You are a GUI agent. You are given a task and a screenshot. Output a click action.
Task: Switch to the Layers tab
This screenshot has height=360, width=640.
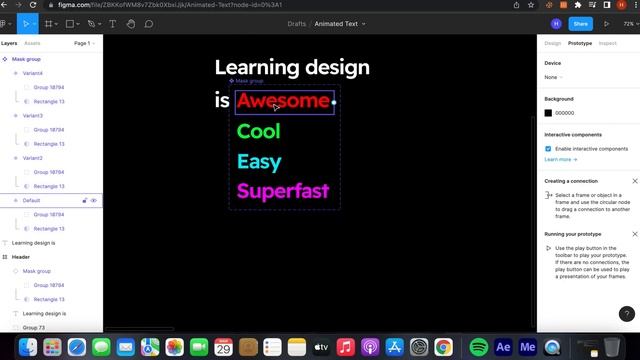coord(9,43)
